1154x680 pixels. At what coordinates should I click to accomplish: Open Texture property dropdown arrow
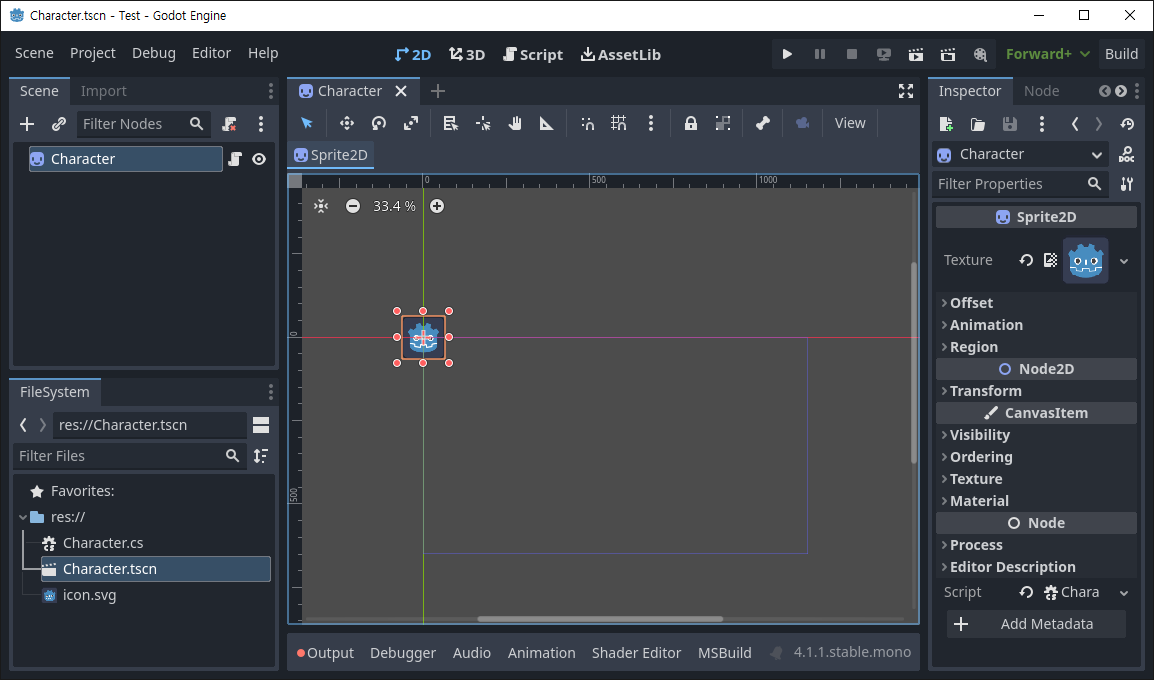tap(1124, 261)
